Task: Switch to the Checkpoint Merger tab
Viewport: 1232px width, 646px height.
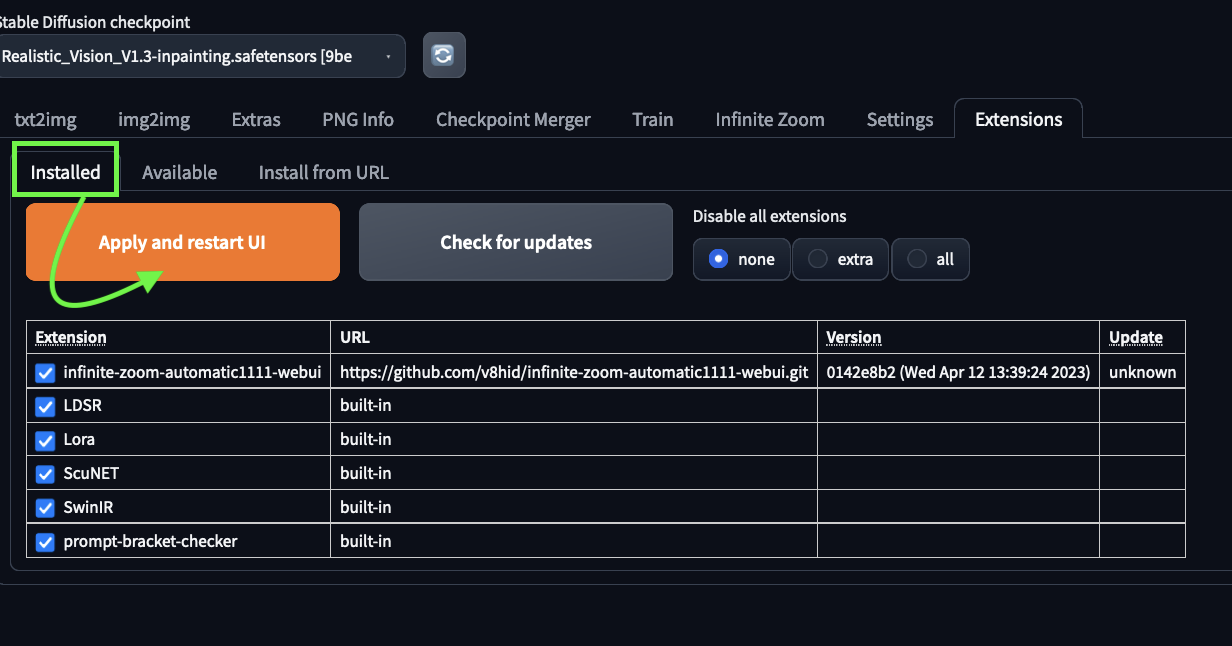Action: point(513,119)
